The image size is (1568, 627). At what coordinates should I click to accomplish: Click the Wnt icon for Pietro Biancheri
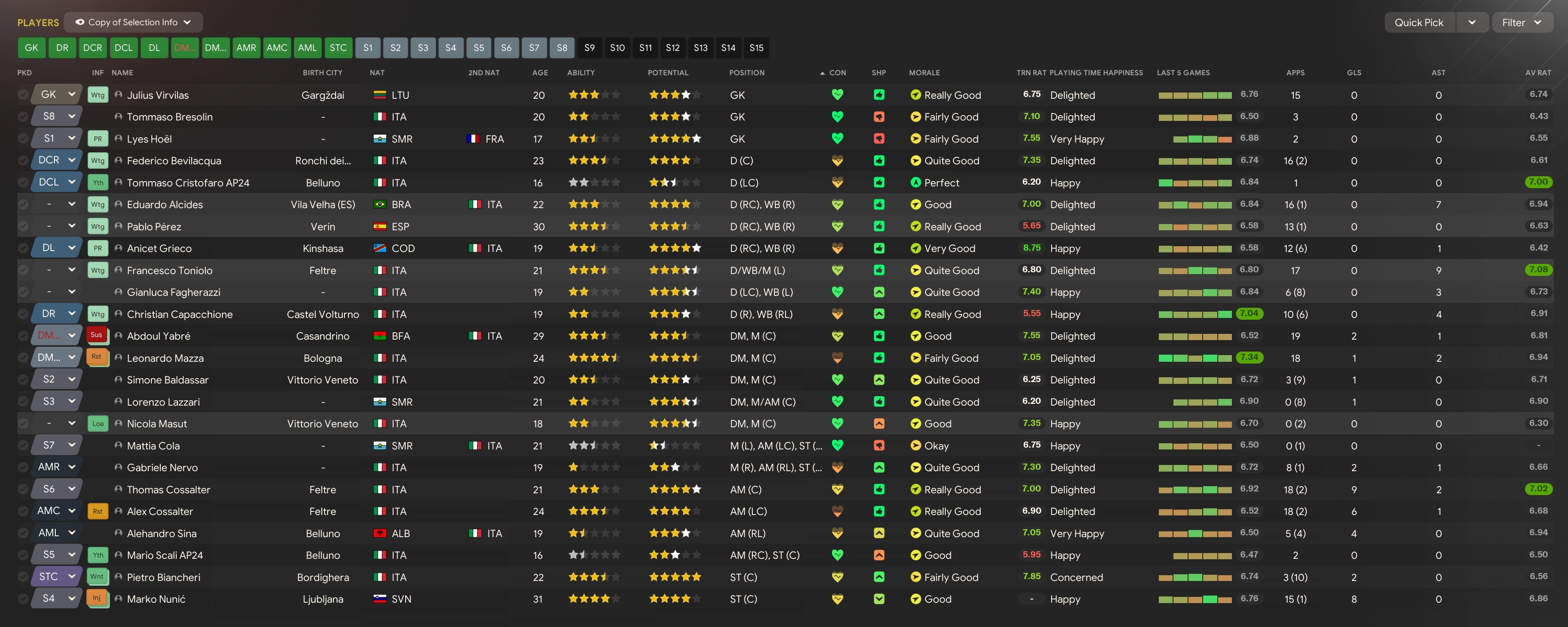click(96, 577)
